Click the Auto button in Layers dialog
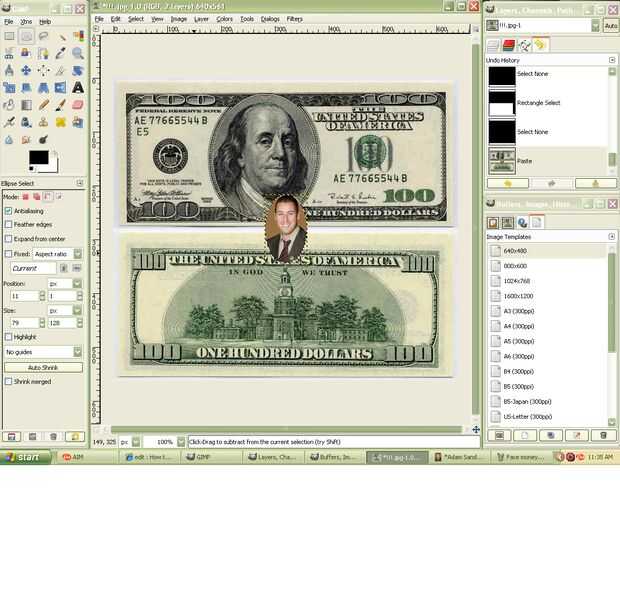Screen dimensions: 620x604 [611, 26]
